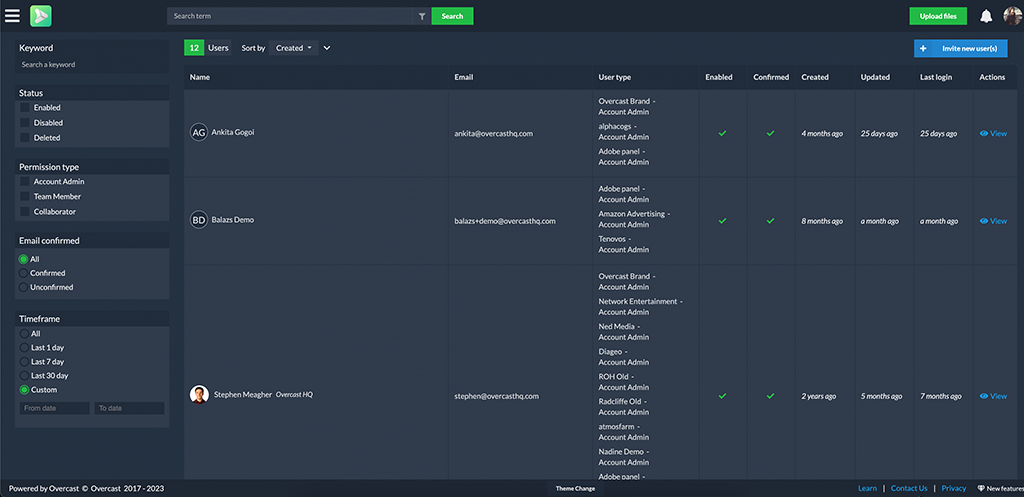This screenshot has width=1024, height=497.
Task: Check the Team Member permission filter
Action: [x=25, y=197]
